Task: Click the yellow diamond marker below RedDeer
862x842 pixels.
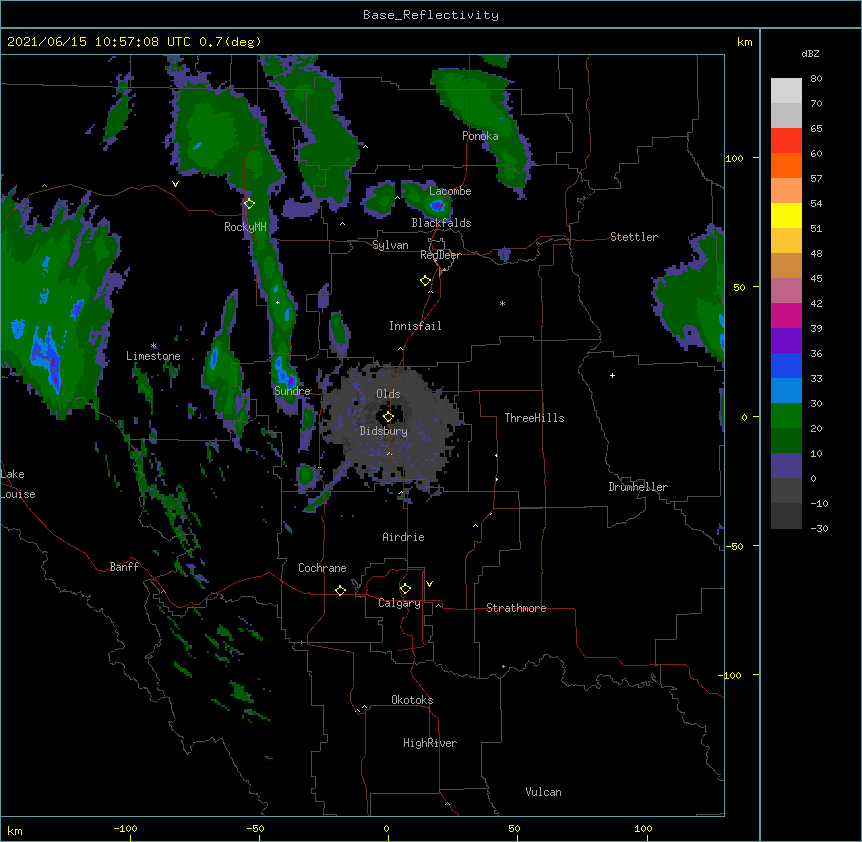Action: tap(425, 281)
